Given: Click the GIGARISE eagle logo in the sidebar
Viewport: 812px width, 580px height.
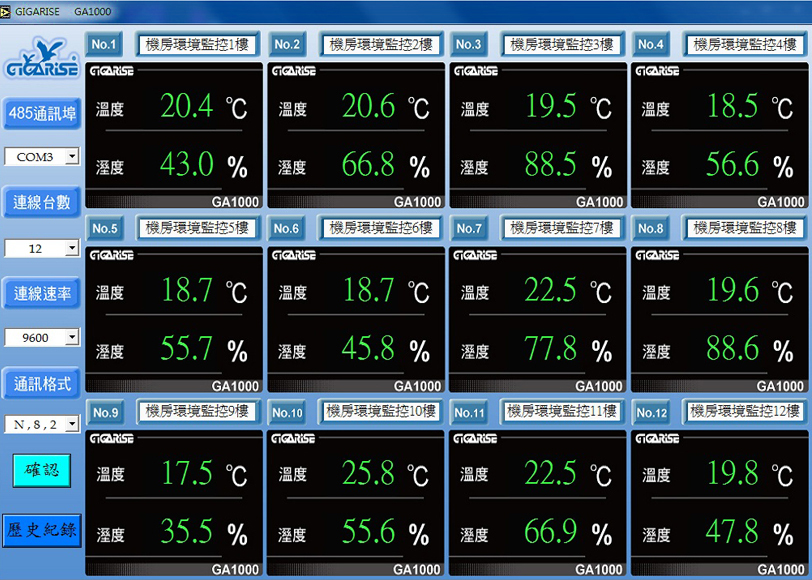Looking at the screenshot, I should pos(41,57).
